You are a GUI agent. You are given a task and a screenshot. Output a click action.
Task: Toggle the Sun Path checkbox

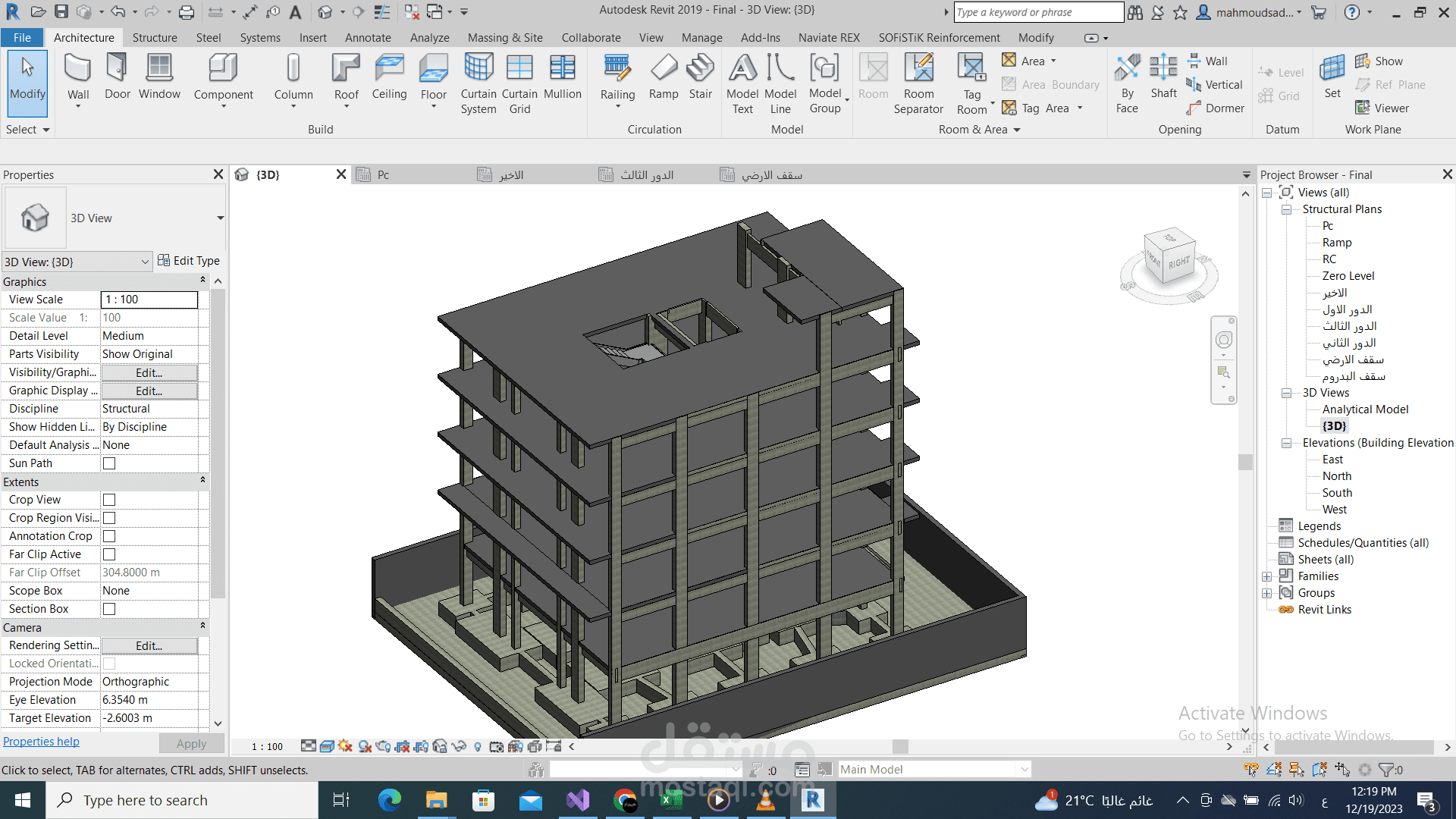[x=109, y=463]
